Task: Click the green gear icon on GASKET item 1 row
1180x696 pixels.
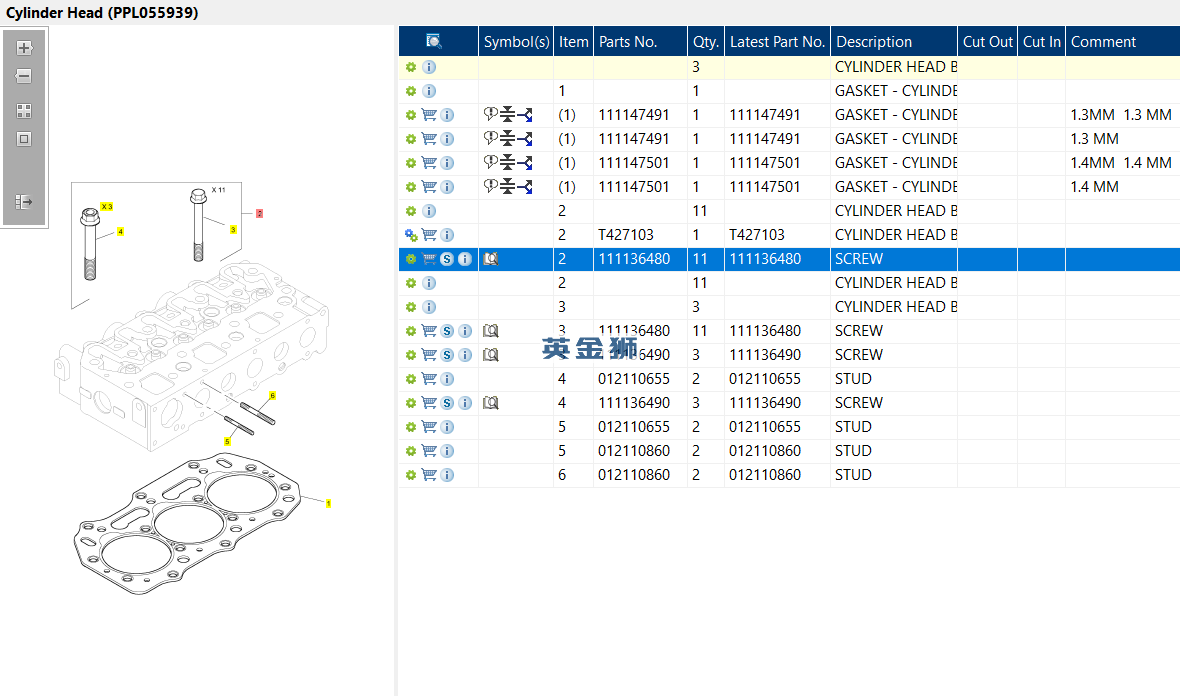Action: (411, 91)
